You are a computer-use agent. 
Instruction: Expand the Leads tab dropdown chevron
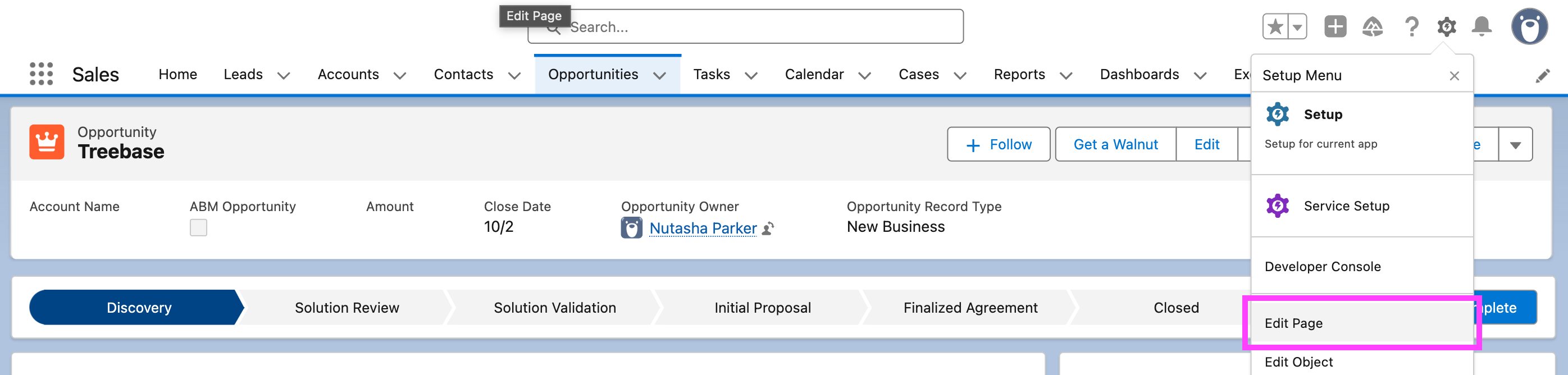click(x=284, y=75)
